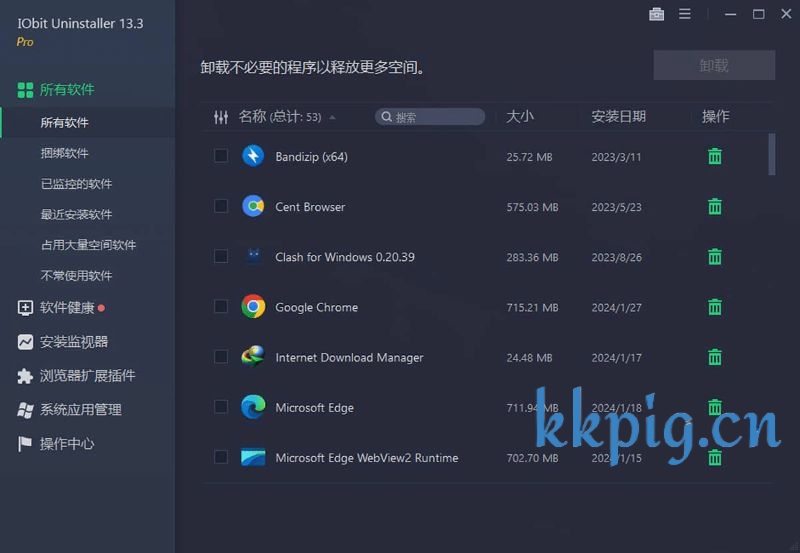Click the 软件健康 medical-plus icon
Image resolution: width=800 pixels, height=553 pixels.
(x=25, y=308)
